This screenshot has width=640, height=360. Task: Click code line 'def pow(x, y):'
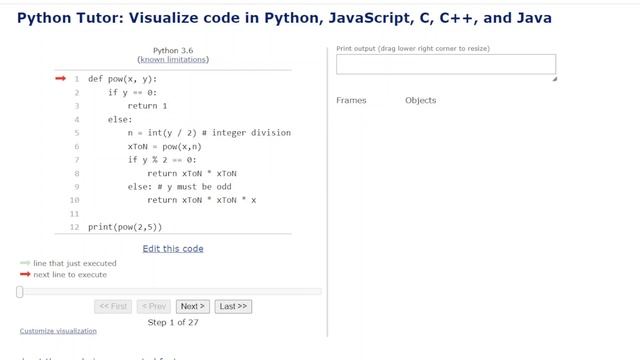click(122, 79)
